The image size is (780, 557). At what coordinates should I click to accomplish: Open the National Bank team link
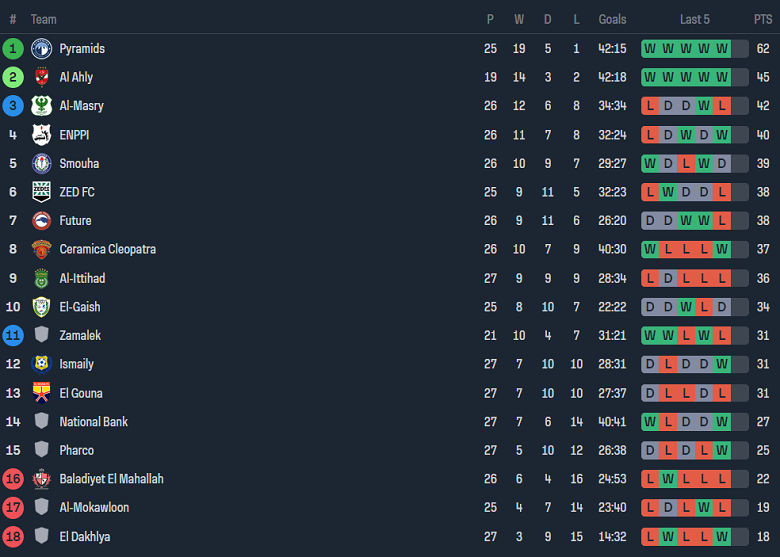coord(93,422)
